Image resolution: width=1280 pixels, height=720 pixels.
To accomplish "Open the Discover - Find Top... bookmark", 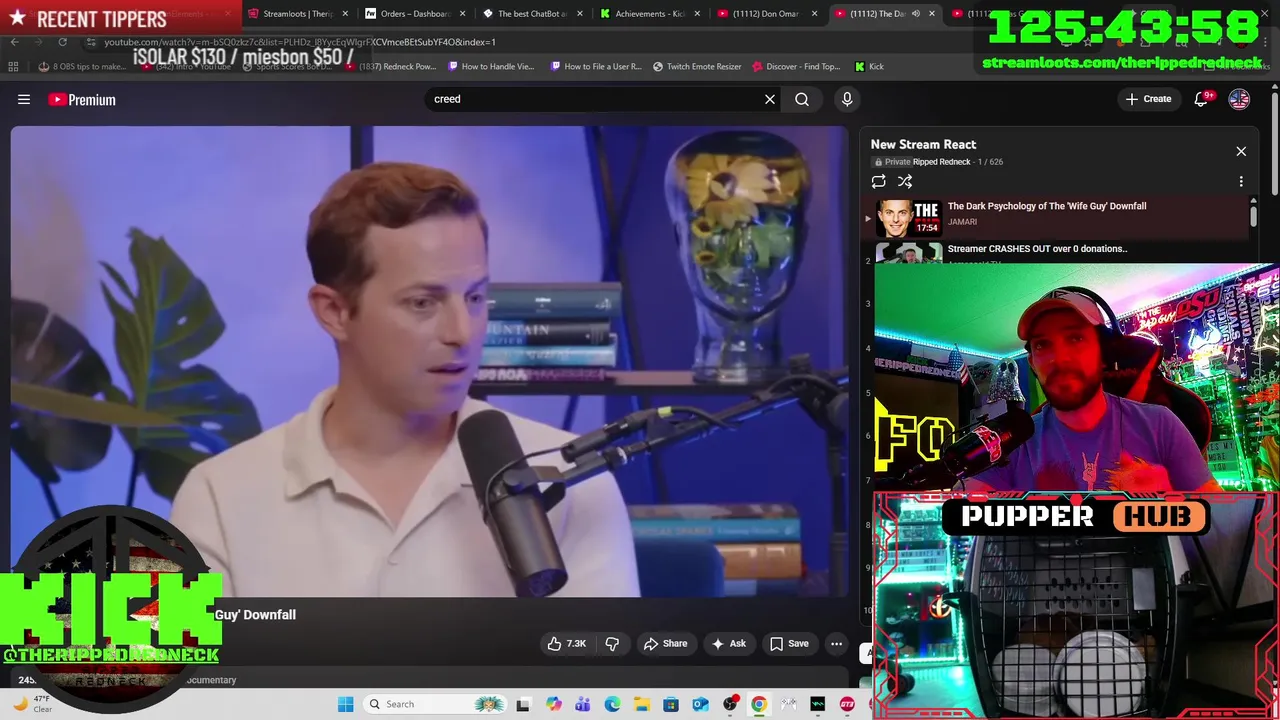I will (x=796, y=67).
